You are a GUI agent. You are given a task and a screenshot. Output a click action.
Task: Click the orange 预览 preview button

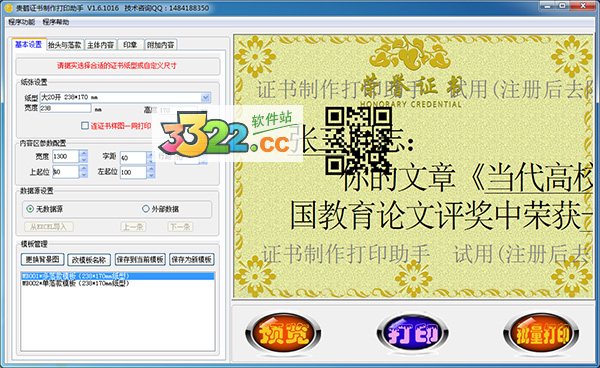(283, 334)
